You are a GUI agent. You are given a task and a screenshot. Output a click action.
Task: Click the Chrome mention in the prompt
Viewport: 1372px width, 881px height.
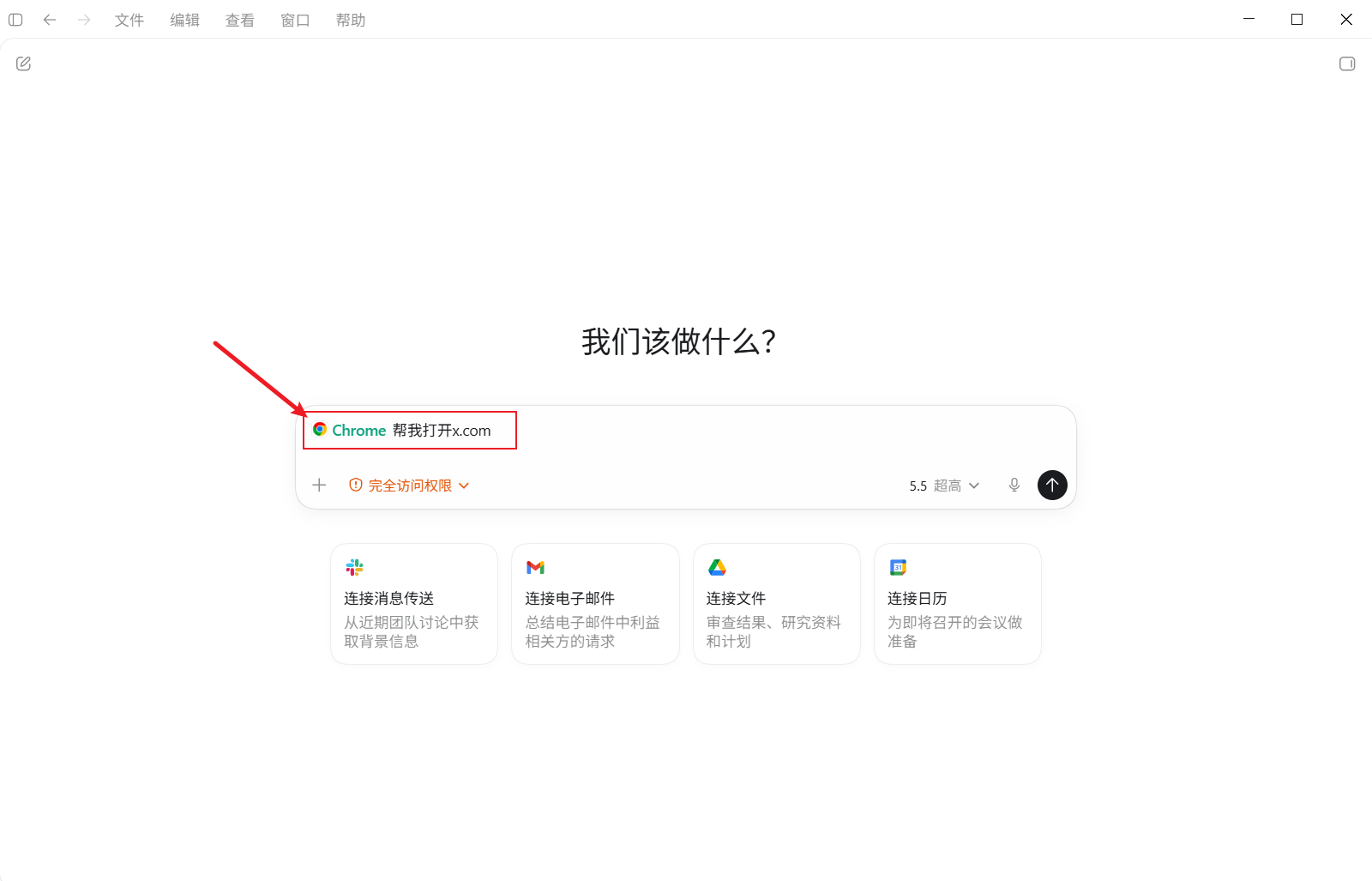pyautogui.click(x=350, y=430)
